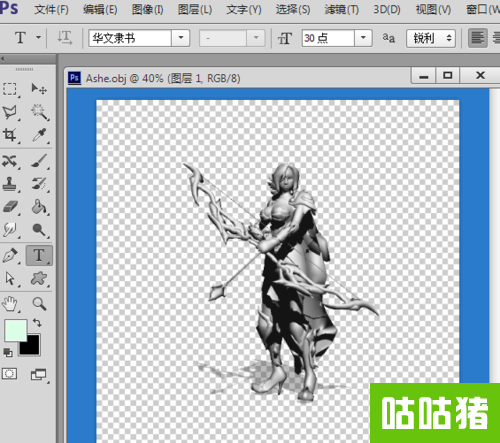Select the Brush tool
Viewport: 500px width, 443px height.
click(39, 161)
